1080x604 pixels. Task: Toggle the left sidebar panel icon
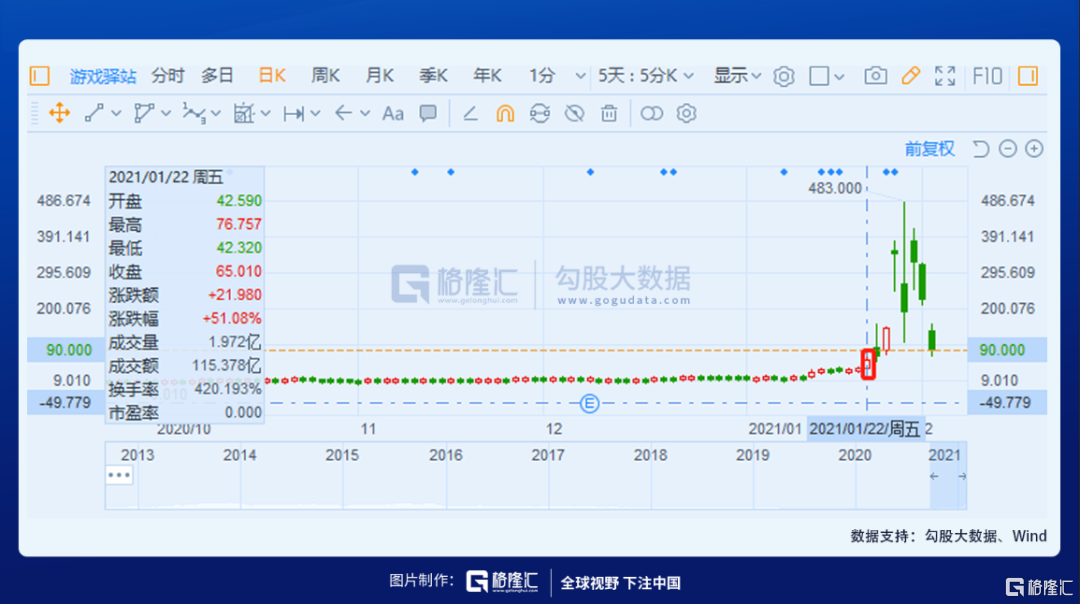tap(39, 76)
